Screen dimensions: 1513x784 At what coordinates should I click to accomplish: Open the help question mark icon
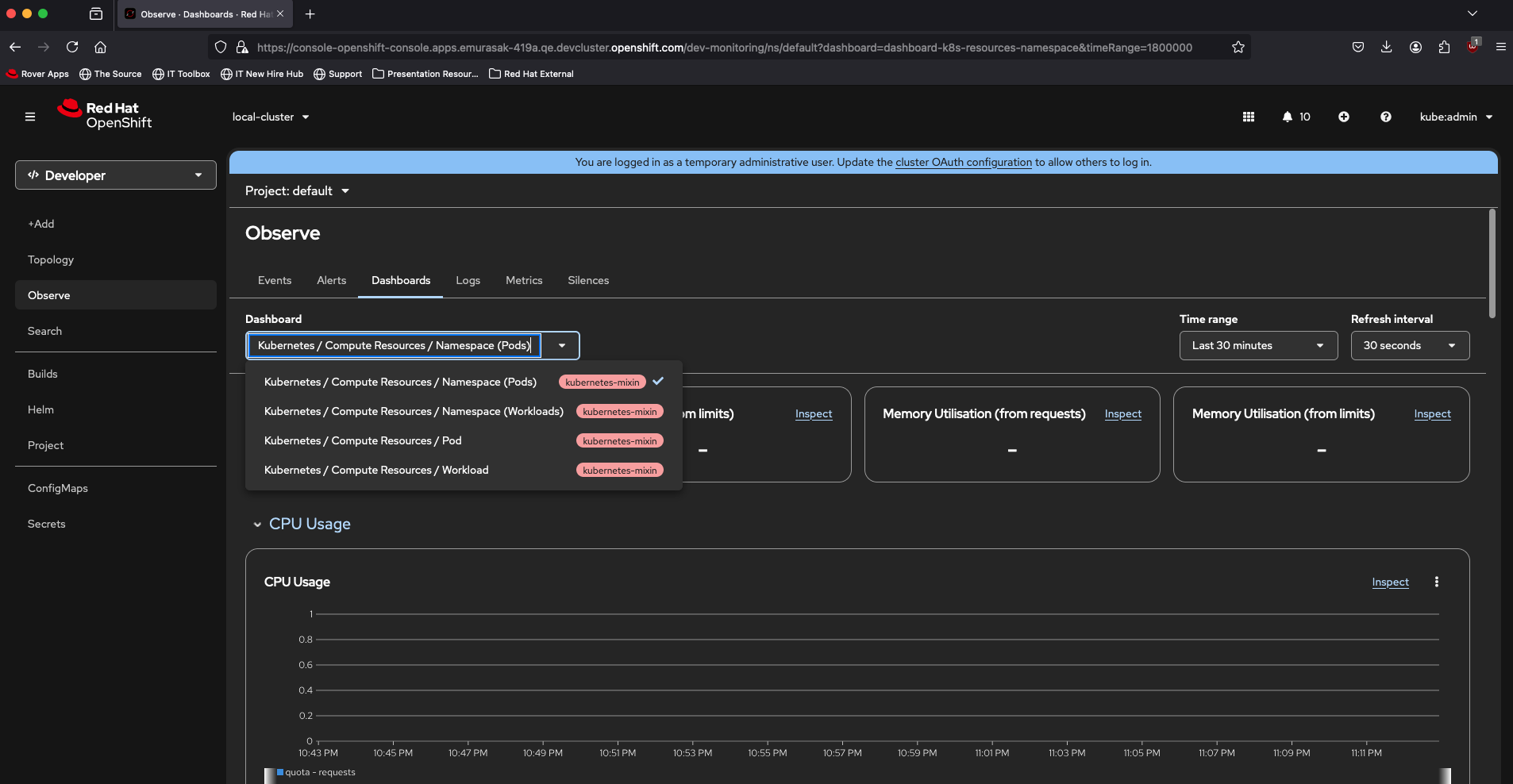[x=1385, y=117]
